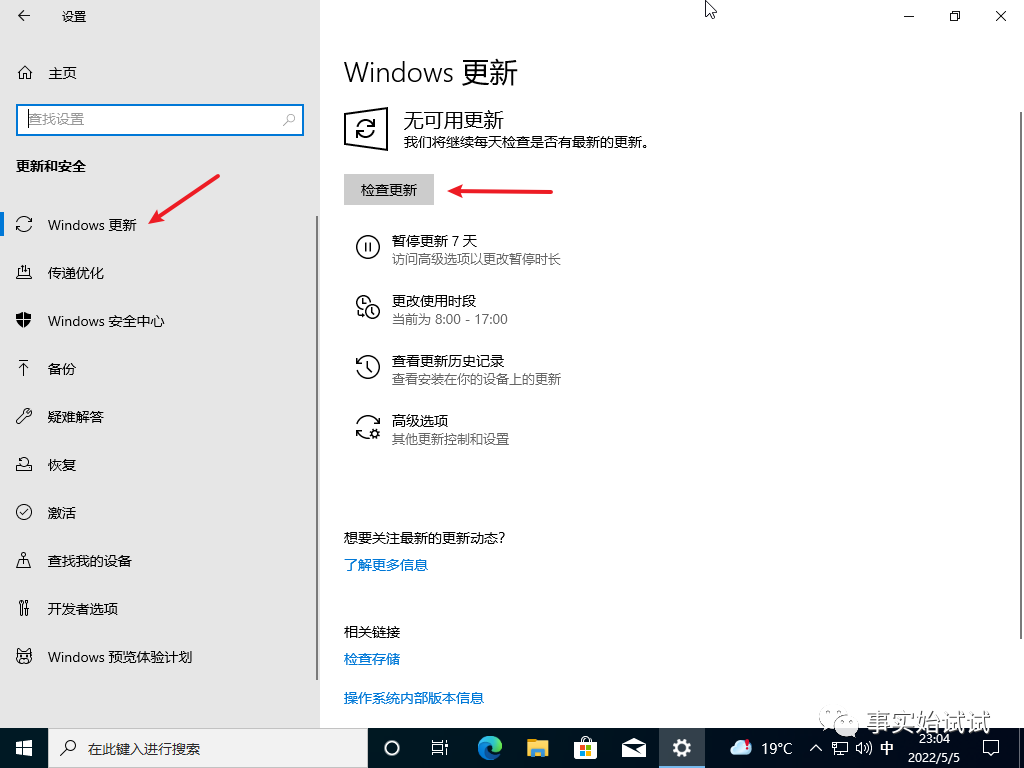Open the 操作系统内部版本信息 link
Image resolution: width=1024 pixels, height=768 pixels.
414,698
